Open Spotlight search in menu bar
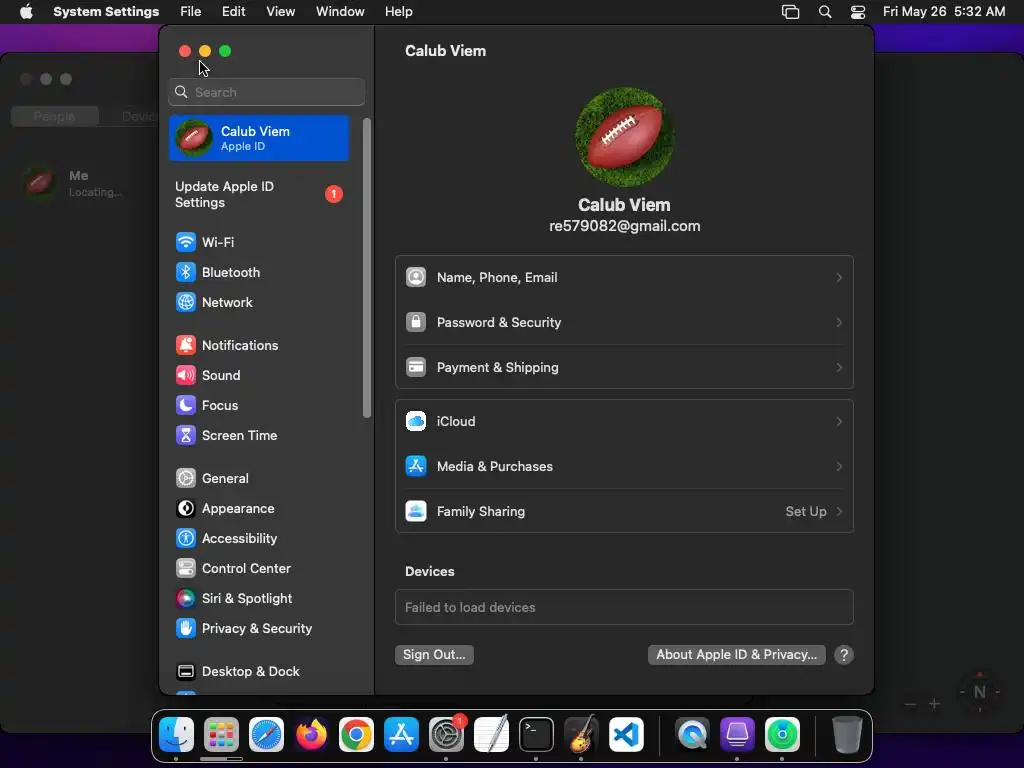The height and width of the screenshot is (768, 1024). click(x=825, y=12)
